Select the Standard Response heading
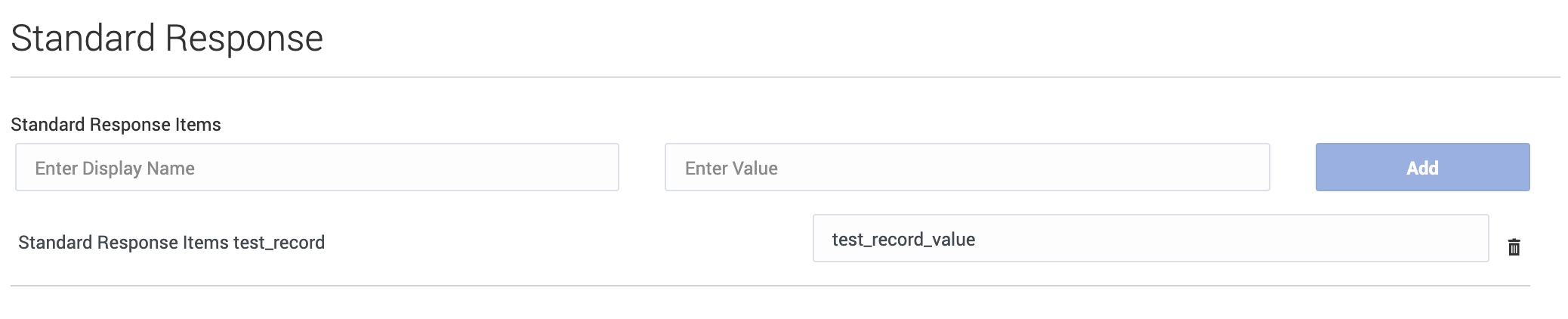The height and width of the screenshot is (319, 1568). point(167,38)
